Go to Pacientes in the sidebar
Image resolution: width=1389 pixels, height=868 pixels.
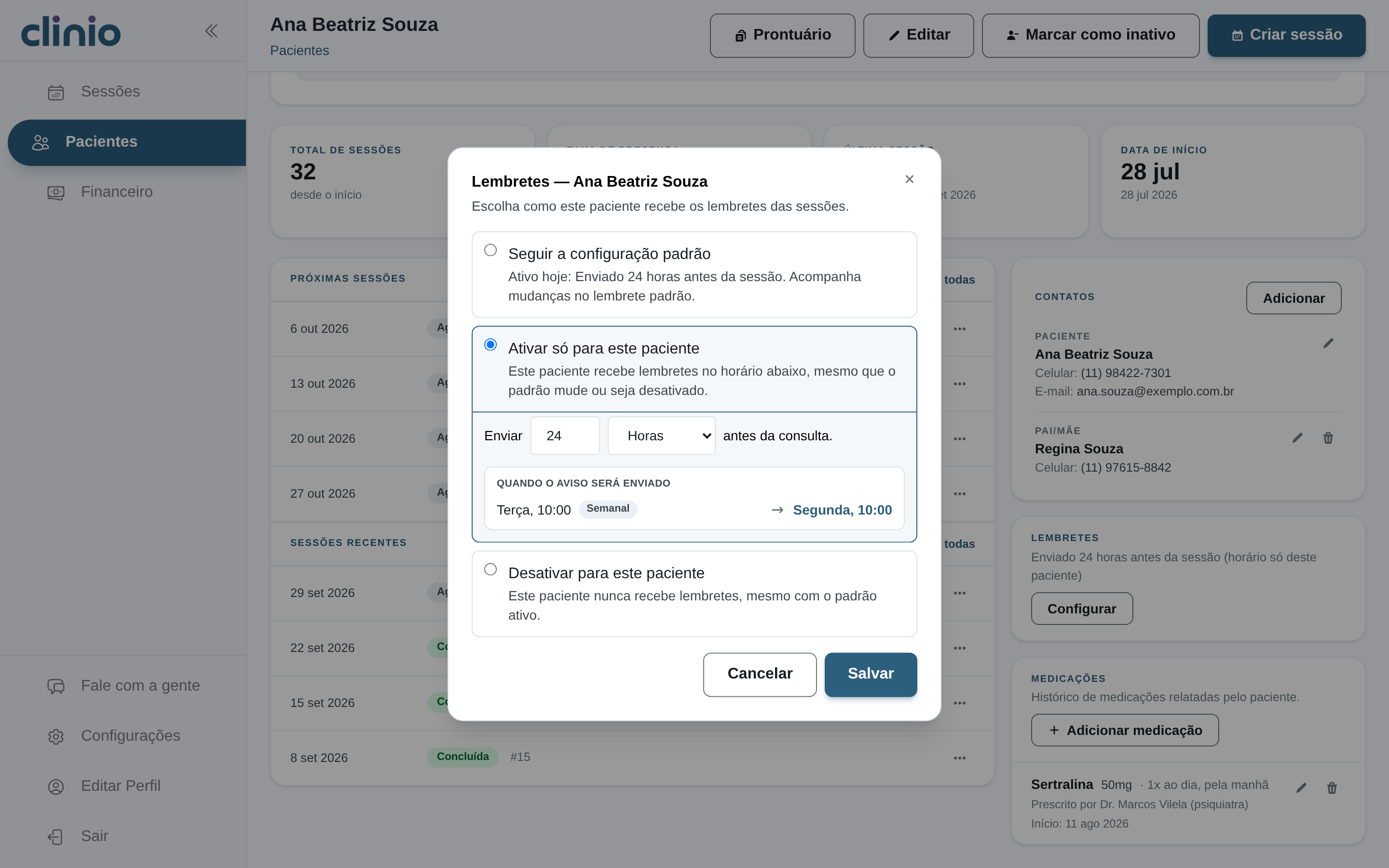pyautogui.click(x=127, y=142)
